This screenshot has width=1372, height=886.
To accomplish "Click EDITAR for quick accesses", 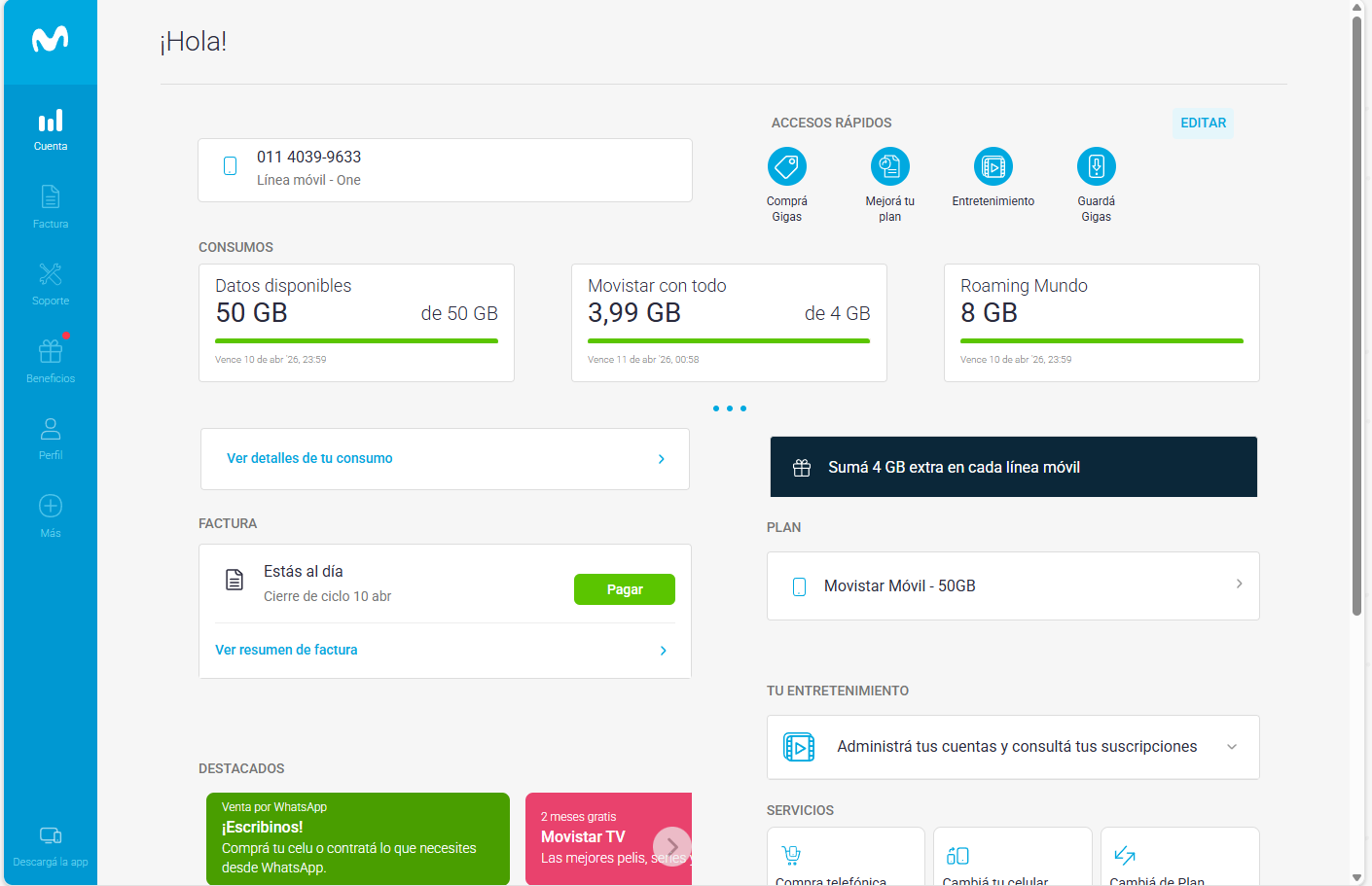I will (x=1203, y=124).
